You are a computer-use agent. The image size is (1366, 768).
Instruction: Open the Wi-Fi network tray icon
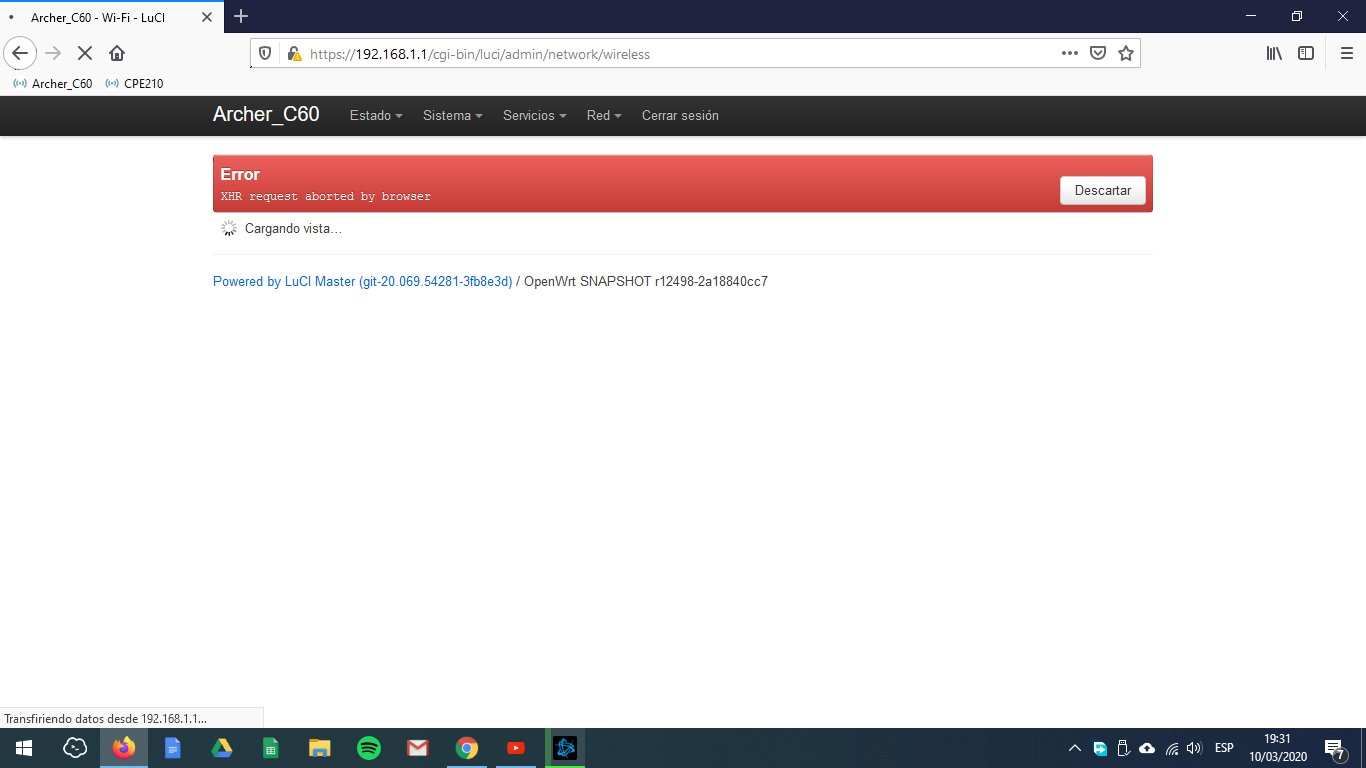[x=1172, y=748]
